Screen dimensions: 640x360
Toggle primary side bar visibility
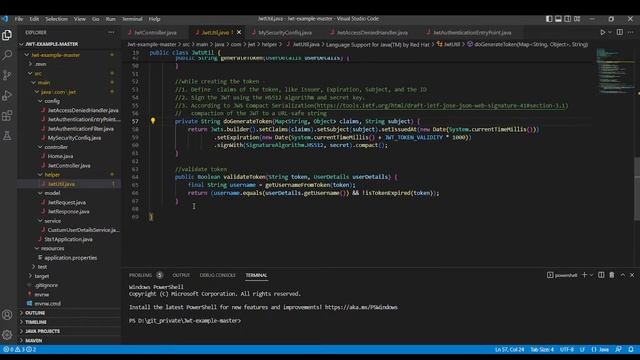[x=549, y=19]
